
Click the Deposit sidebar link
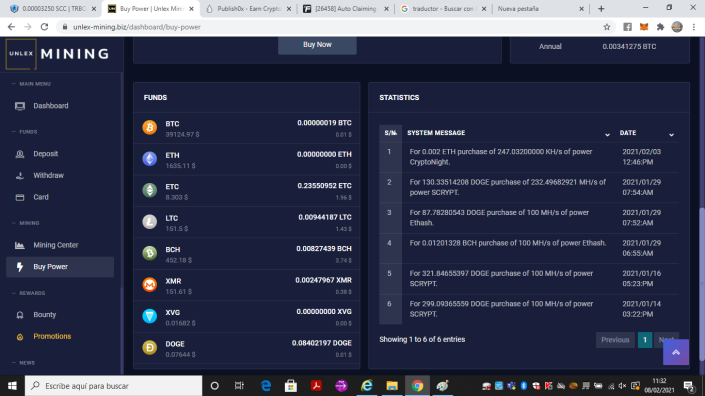tap(45, 154)
